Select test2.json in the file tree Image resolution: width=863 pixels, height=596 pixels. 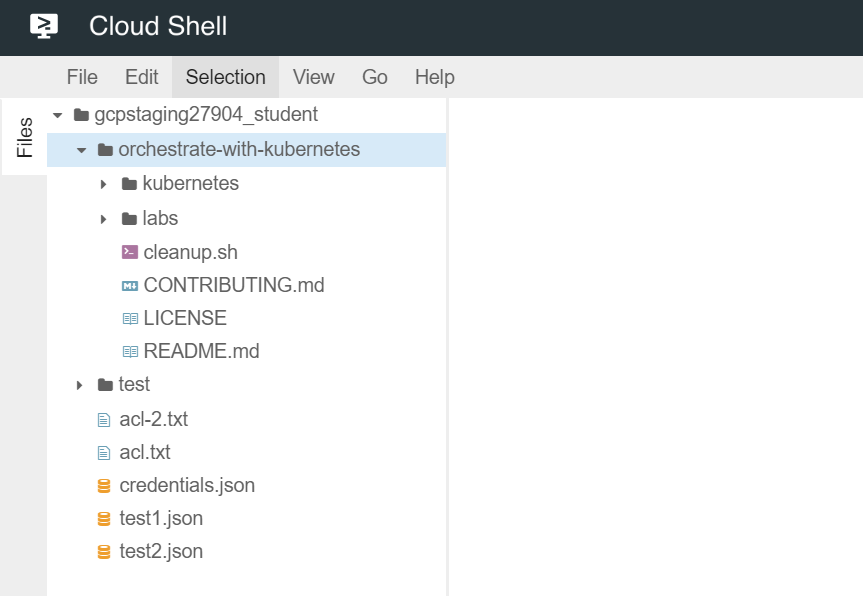coord(161,551)
